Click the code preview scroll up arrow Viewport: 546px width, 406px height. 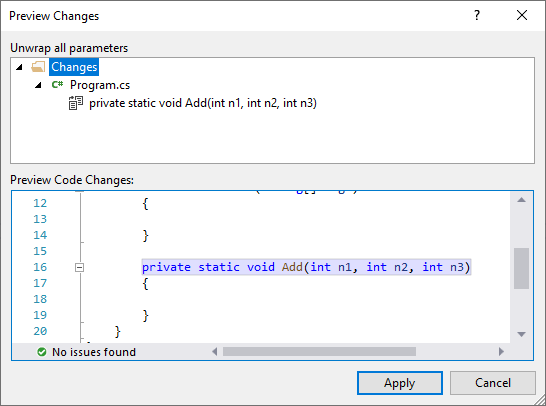pos(521,200)
